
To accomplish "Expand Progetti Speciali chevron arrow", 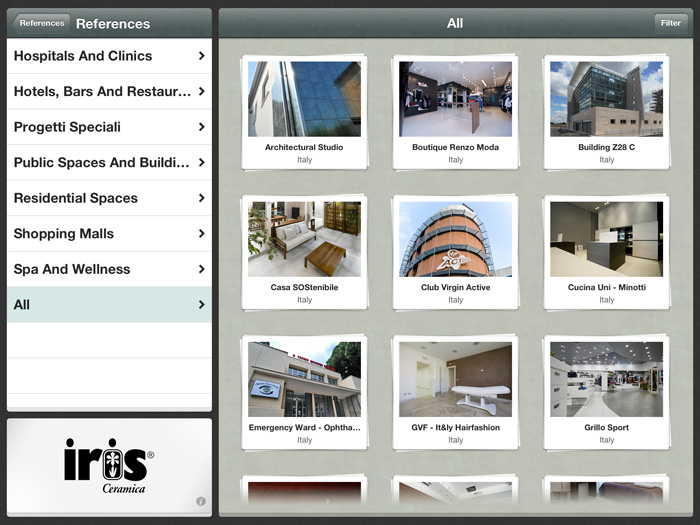I will [x=202, y=127].
